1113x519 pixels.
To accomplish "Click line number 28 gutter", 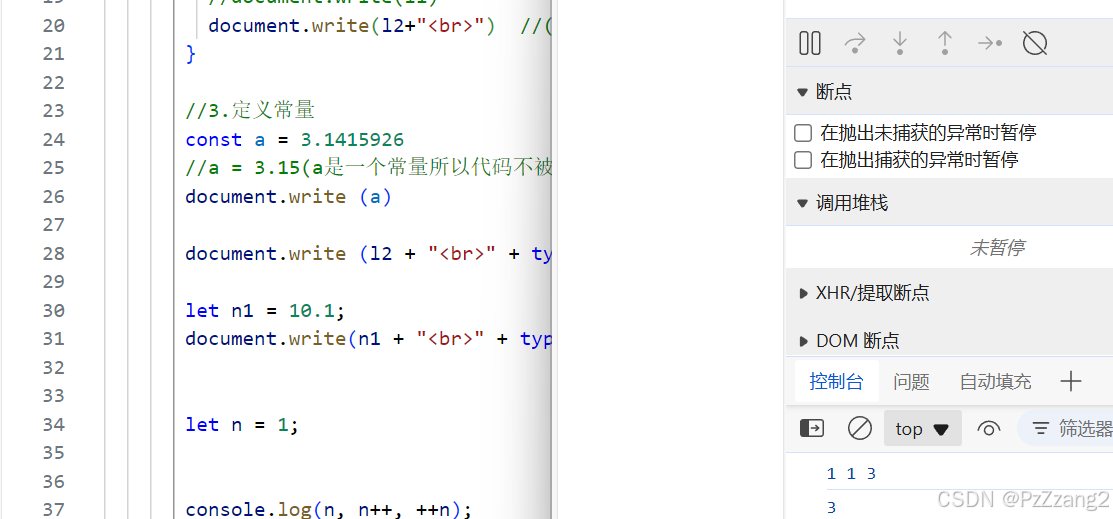I will pyautogui.click(x=54, y=253).
